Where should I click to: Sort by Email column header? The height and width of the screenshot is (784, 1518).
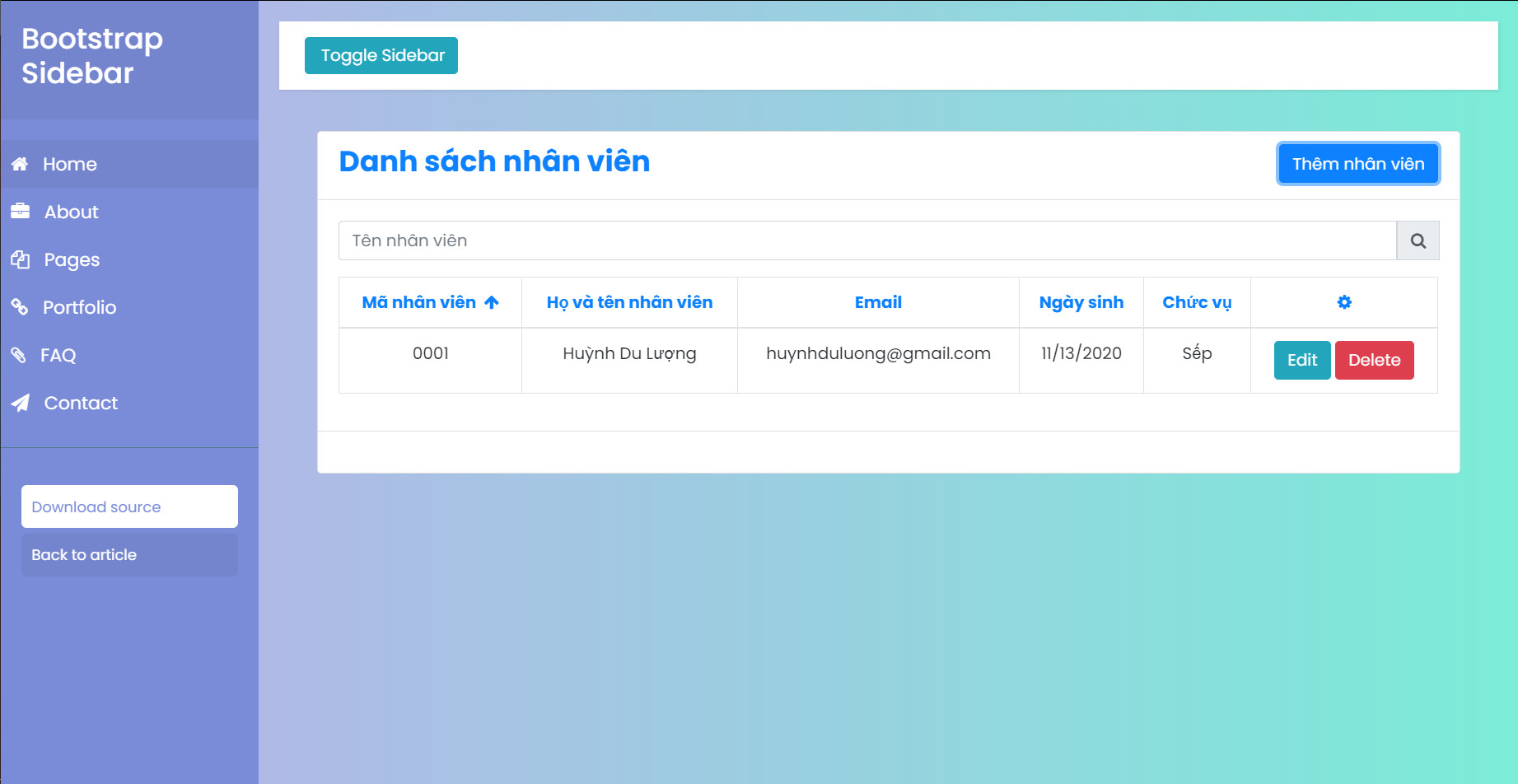click(x=878, y=302)
